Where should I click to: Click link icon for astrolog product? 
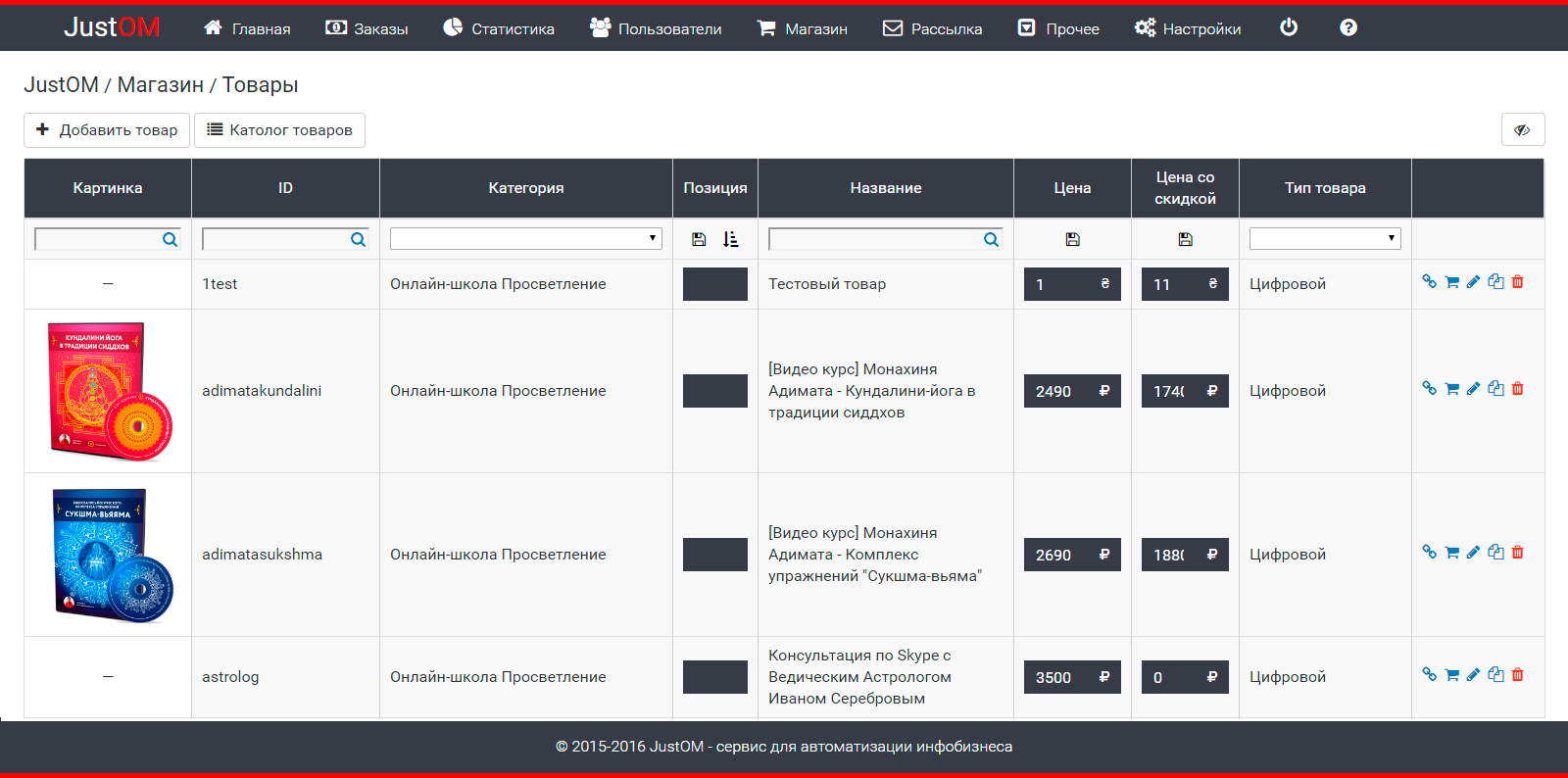[1429, 675]
